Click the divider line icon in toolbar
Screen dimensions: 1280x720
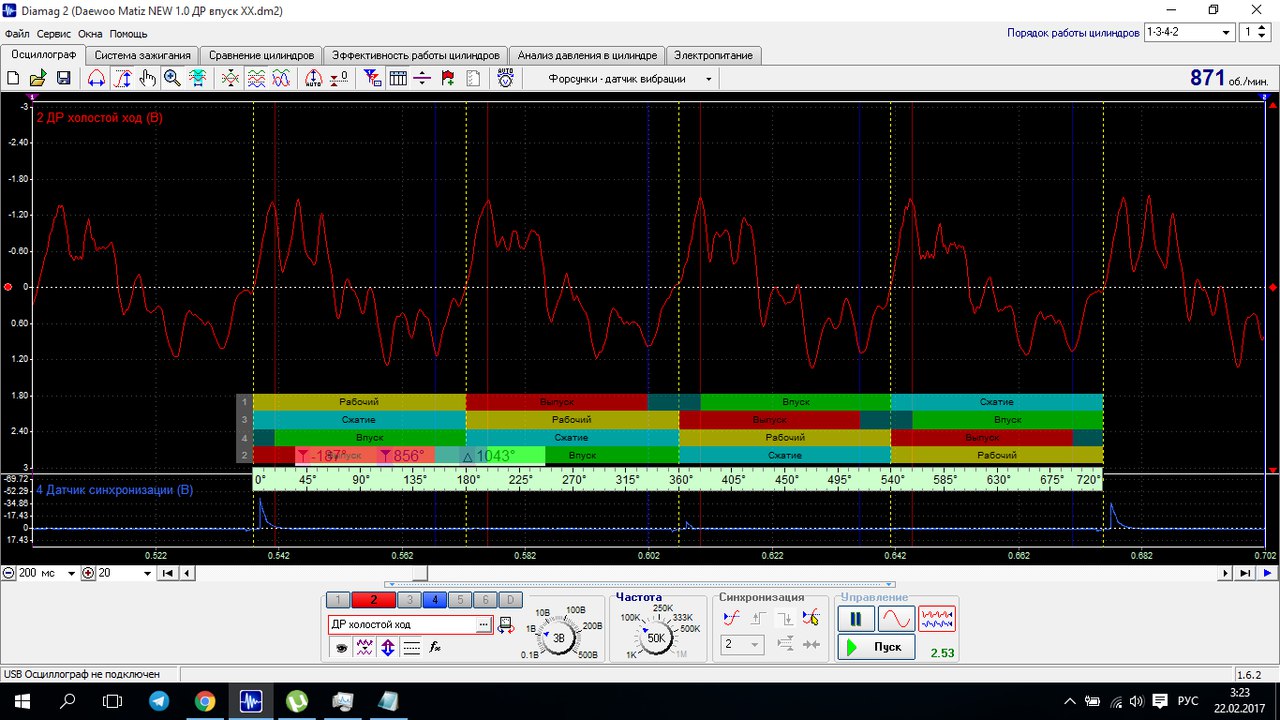tap(422, 78)
